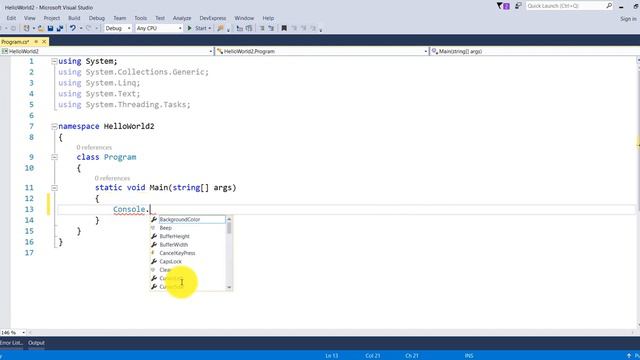
Task: Collapse the class Program block
Action: [54, 157]
